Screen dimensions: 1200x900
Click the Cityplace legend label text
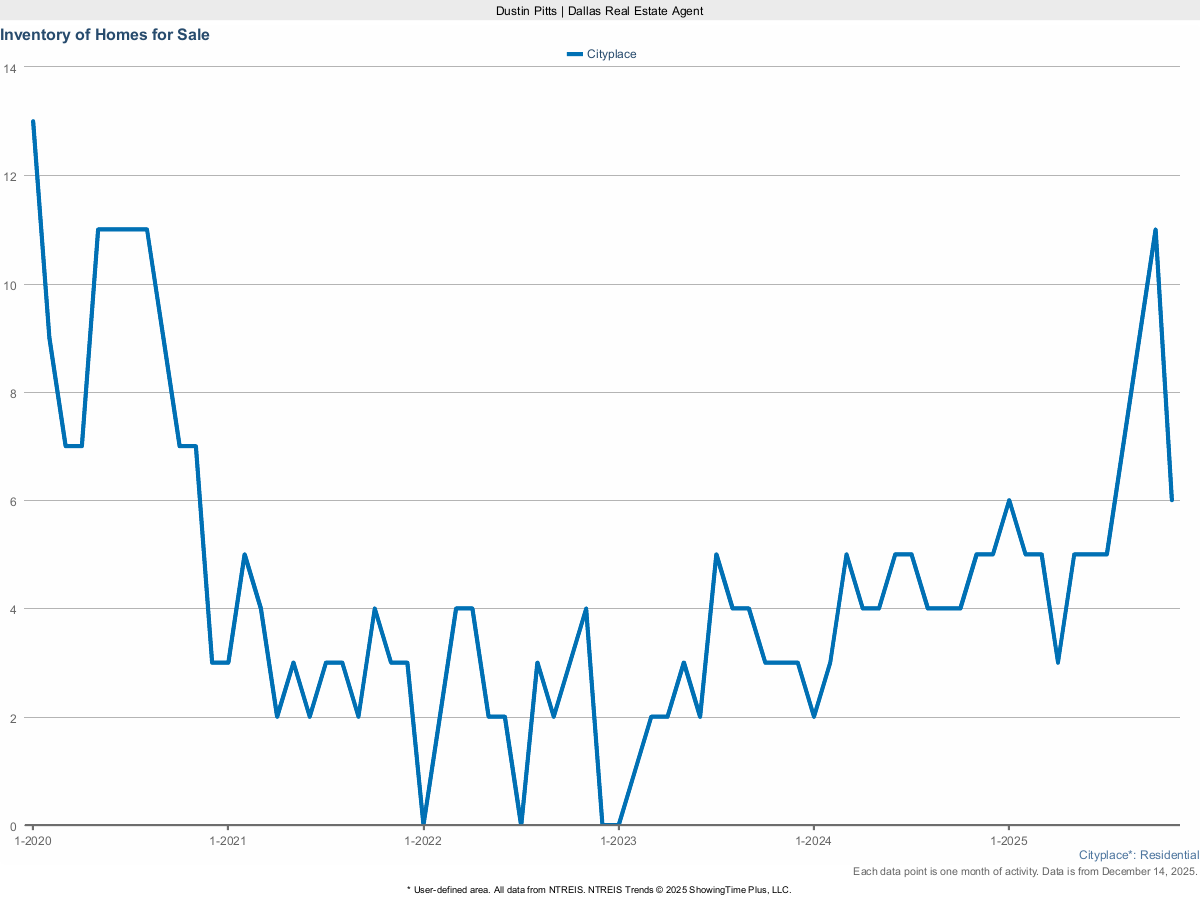[x=611, y=54]
